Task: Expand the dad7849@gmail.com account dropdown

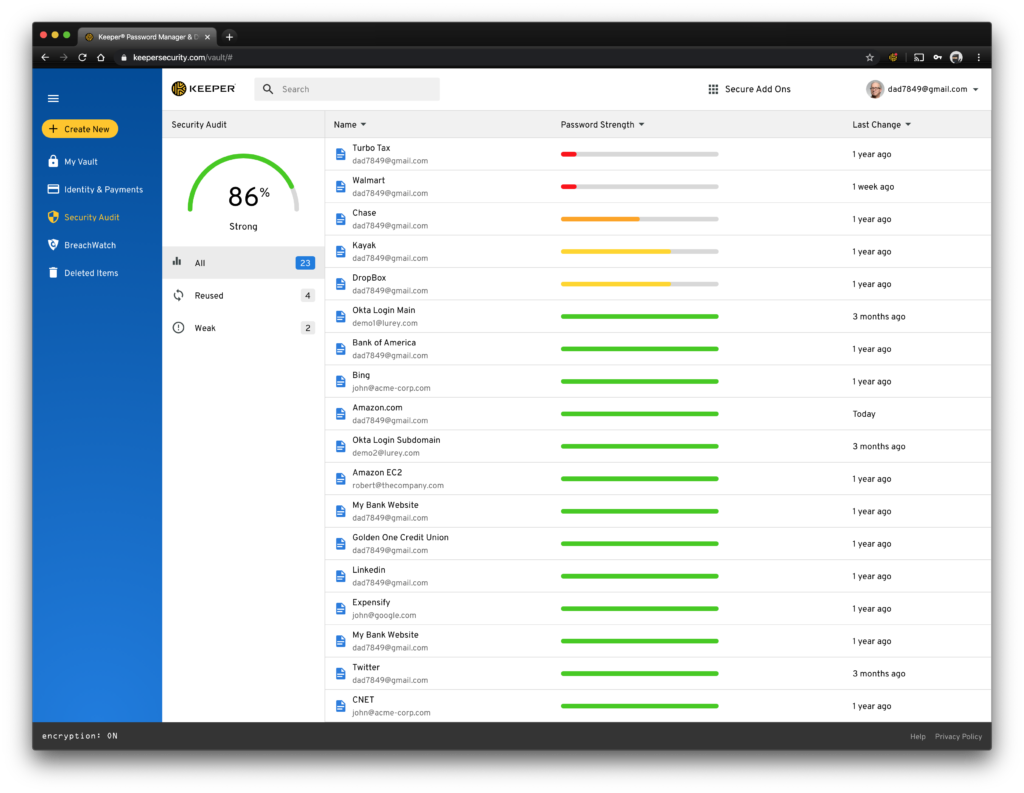Action: coord(975,89)
